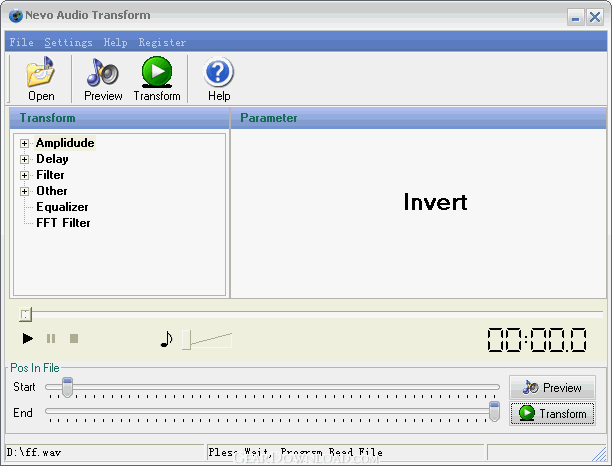Click the playback seek bar thumb
This screenshot has width=612, height=466.
pos(25,315)
